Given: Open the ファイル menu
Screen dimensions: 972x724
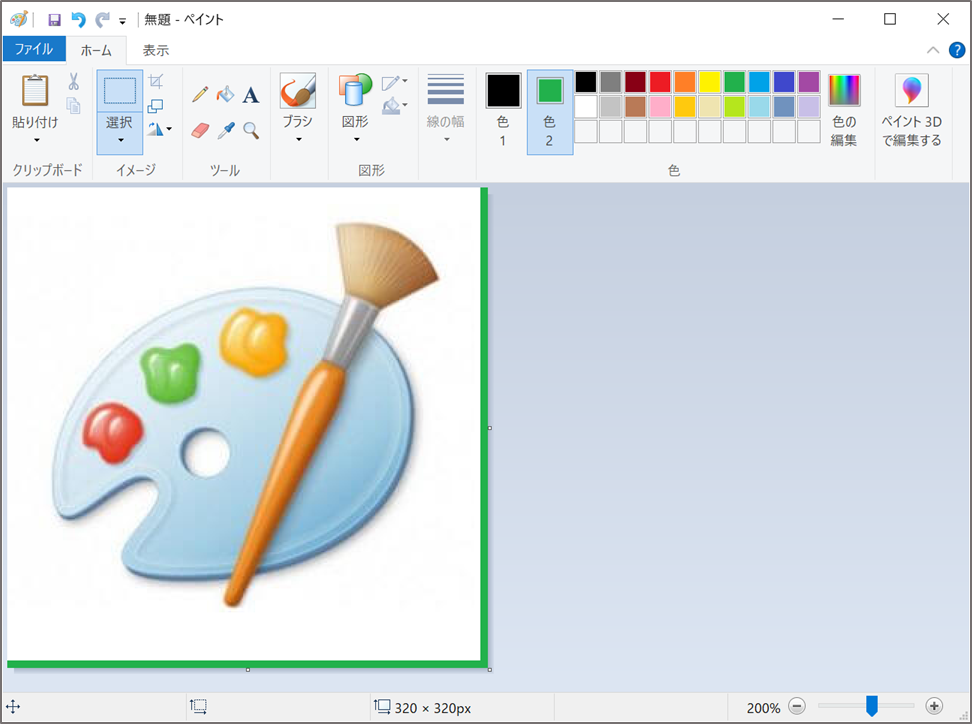Looking at the screenshot, I should pyautogui.click(x=34, y=49).
